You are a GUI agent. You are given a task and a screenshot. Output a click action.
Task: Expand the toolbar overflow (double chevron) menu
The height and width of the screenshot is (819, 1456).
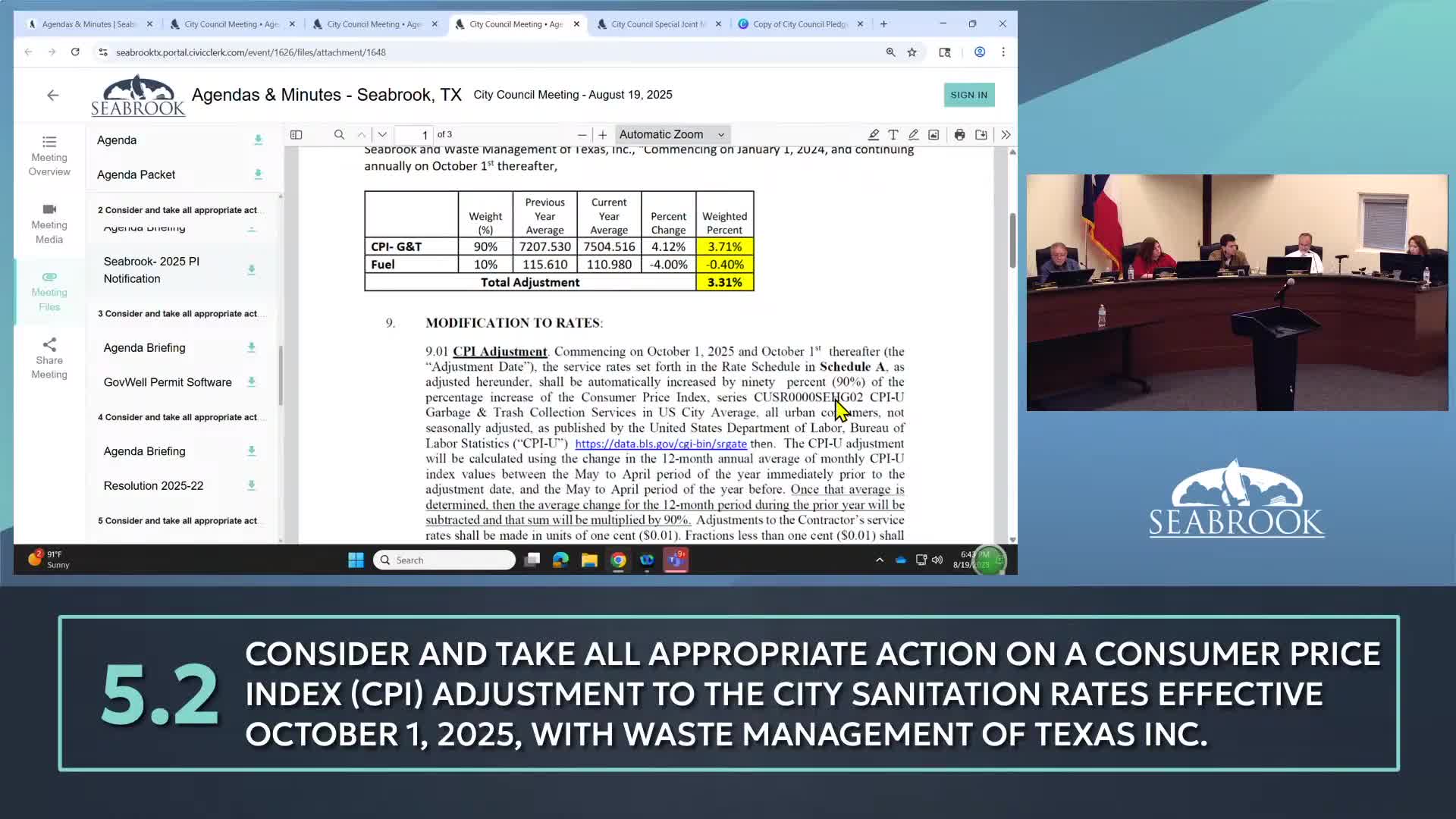pyautogui.click(x=1006, y=134)
